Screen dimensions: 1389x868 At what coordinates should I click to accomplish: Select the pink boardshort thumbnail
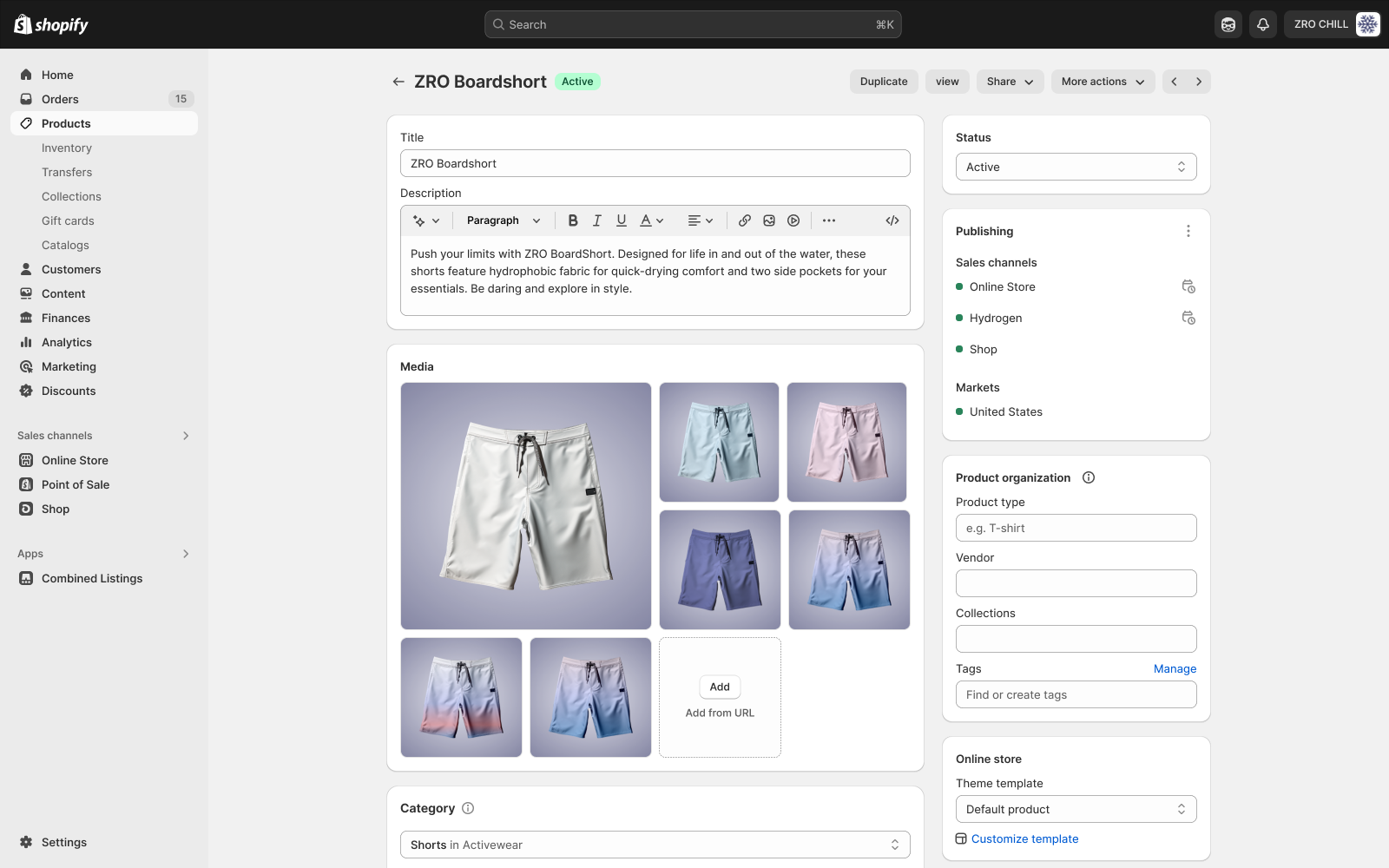tap(847, 442)
